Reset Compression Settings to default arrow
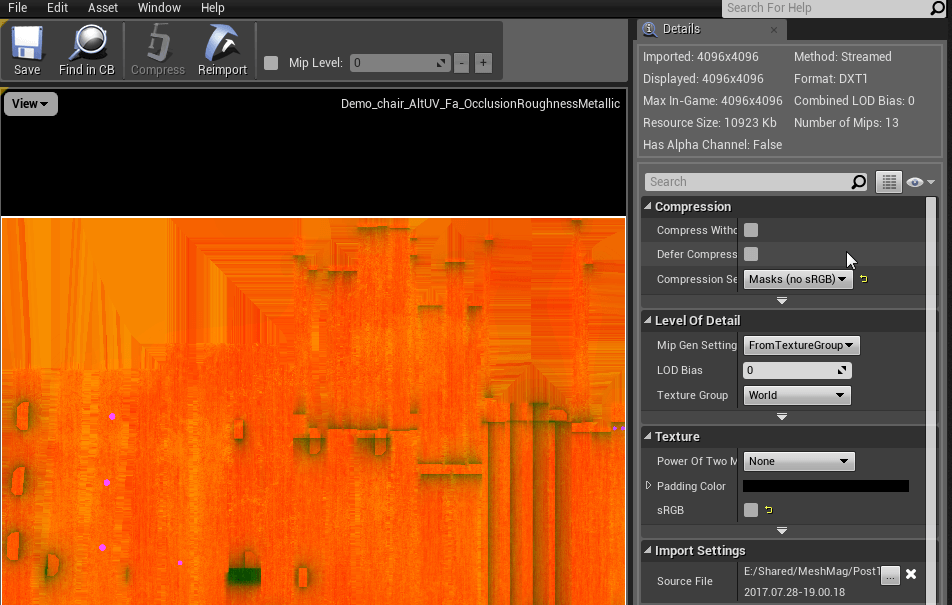 (x=864, y=279)
